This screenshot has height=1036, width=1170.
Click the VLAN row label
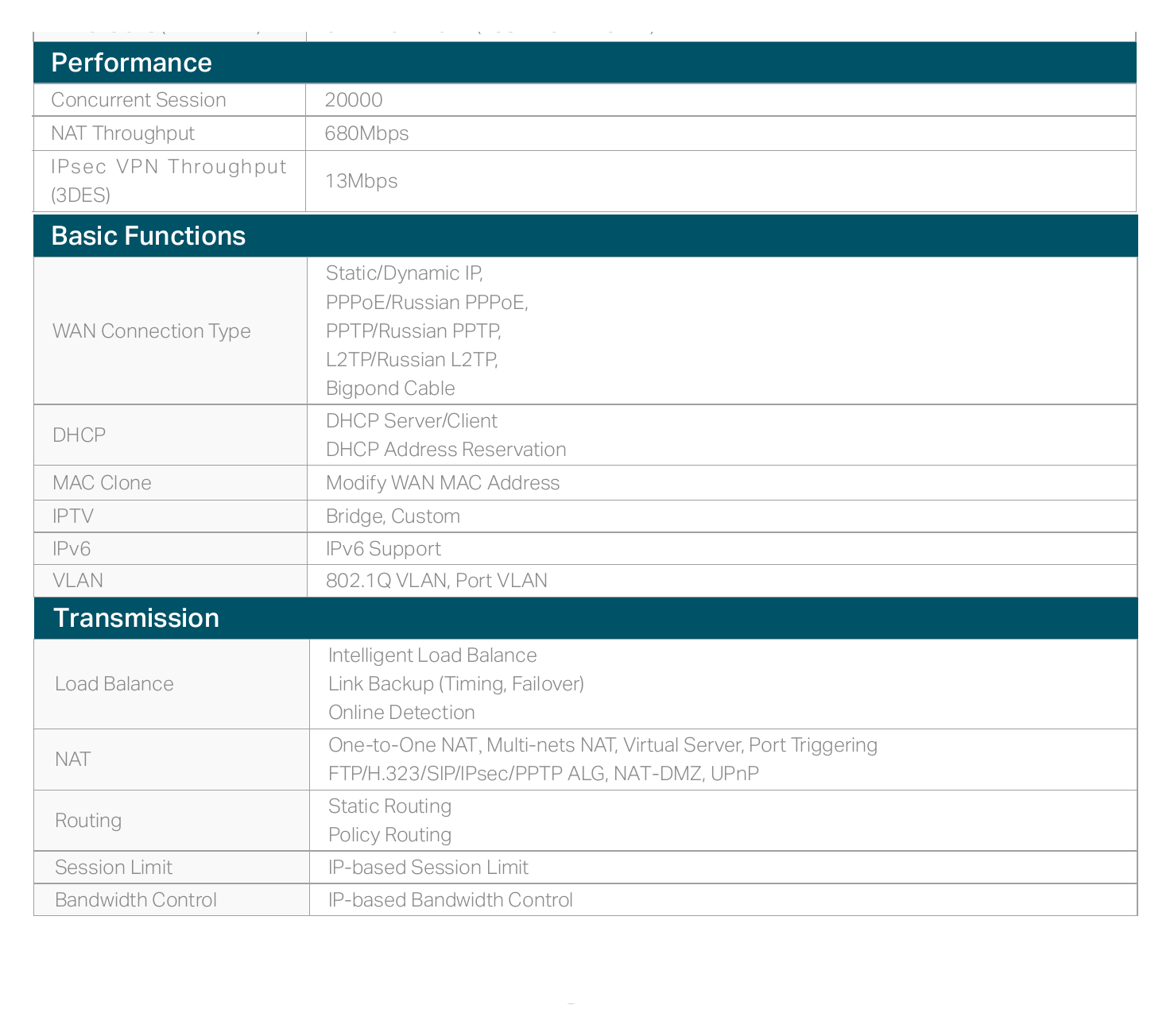pyautogui.click(x=78, y=581)
